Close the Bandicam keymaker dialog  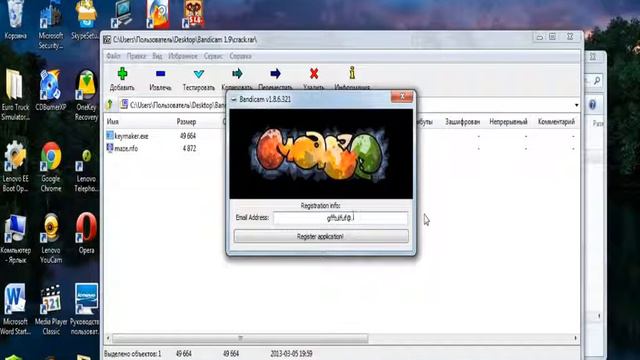coord(402,97)
